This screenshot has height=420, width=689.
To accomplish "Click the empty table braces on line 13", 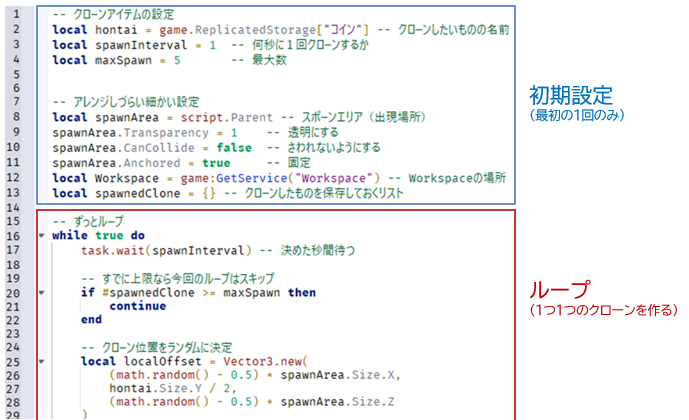I will click(209, 193).
